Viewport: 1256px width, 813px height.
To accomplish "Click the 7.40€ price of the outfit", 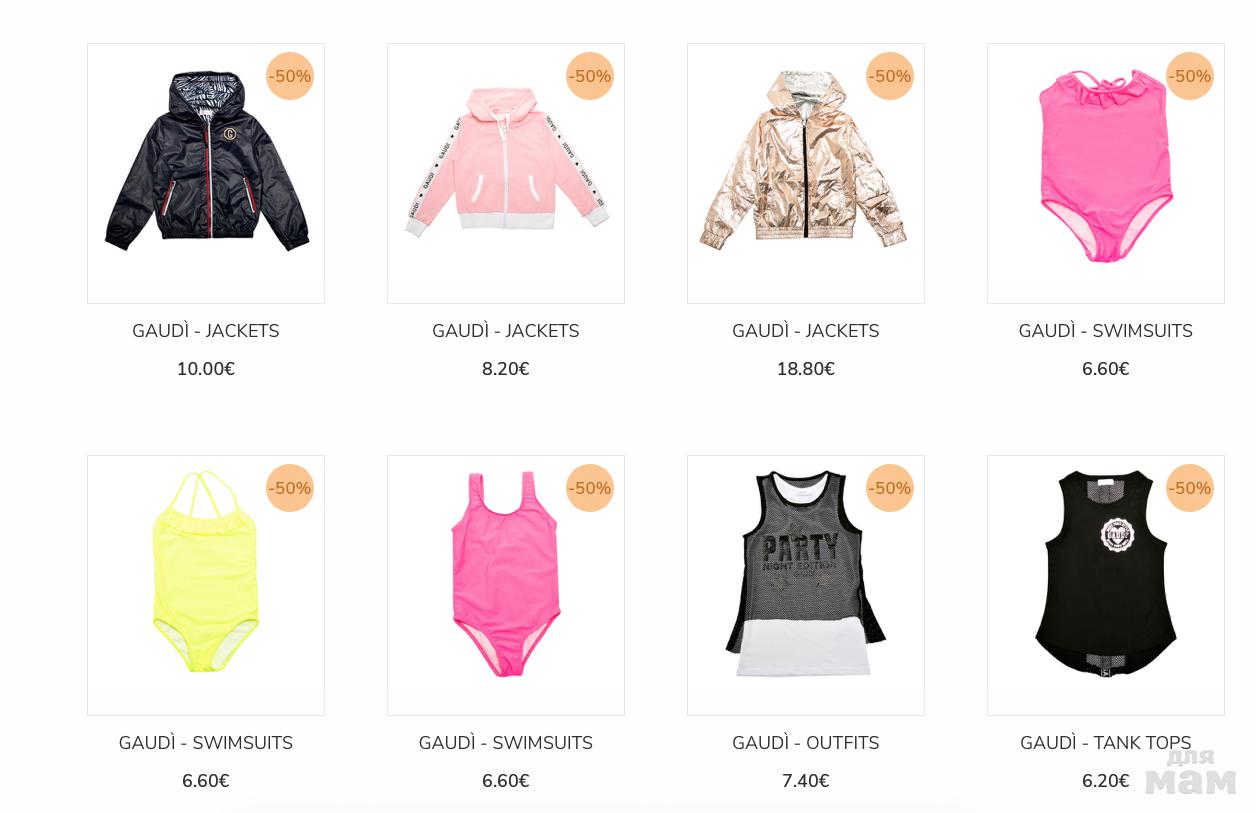I will click(806, 781).
